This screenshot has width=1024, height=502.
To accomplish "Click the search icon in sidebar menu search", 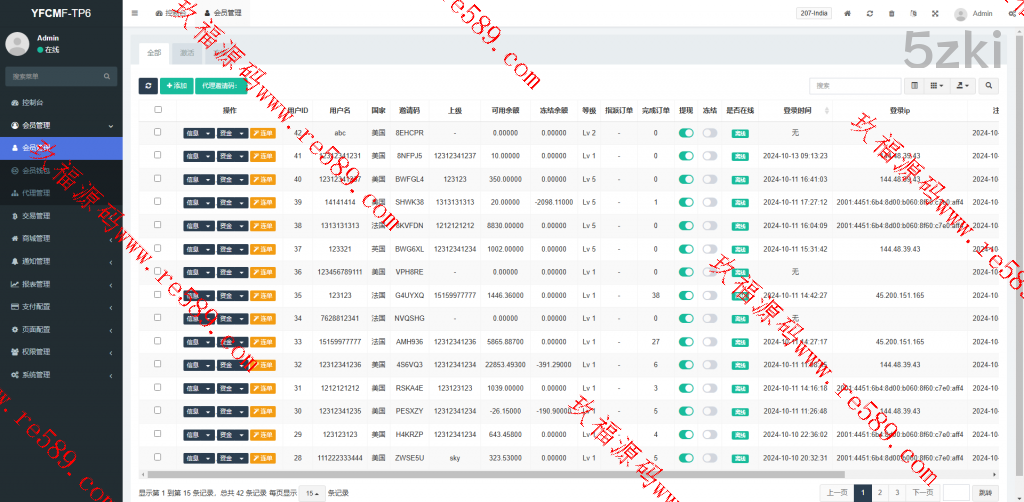I will [x=108, y=76].
